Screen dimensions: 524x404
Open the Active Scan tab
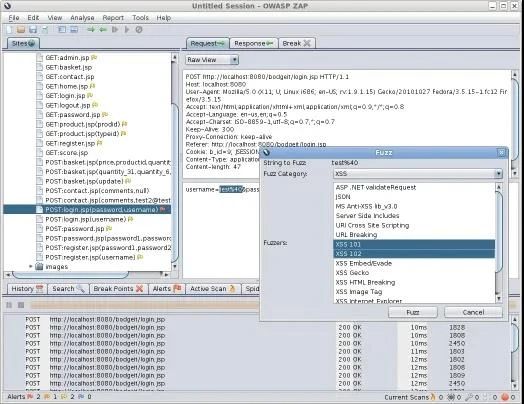click(x=213, y=289)
